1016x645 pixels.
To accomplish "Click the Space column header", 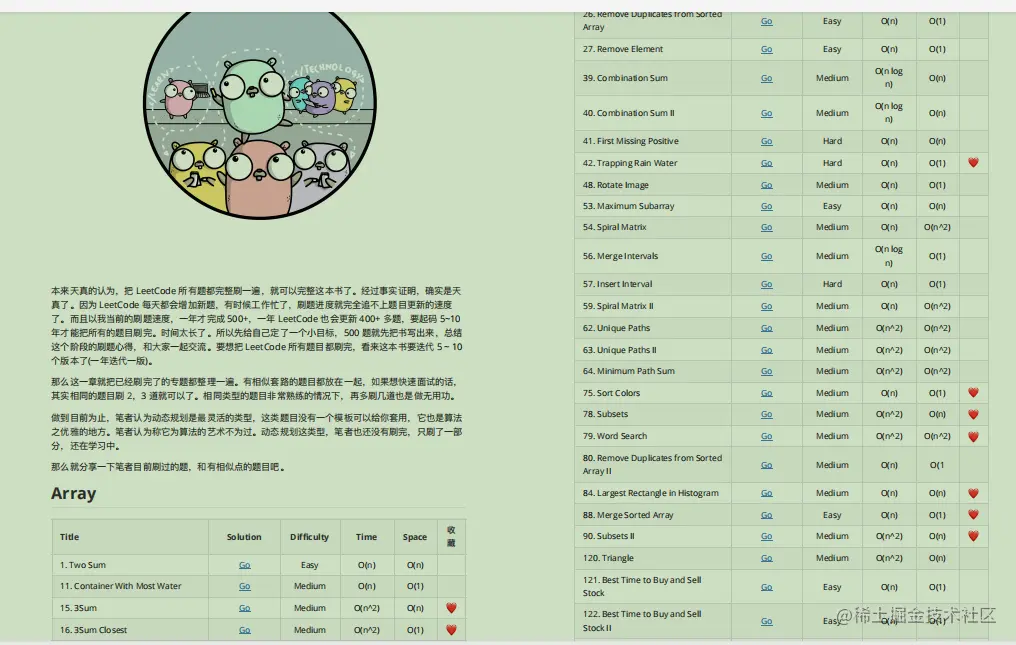I will (415, 537).
